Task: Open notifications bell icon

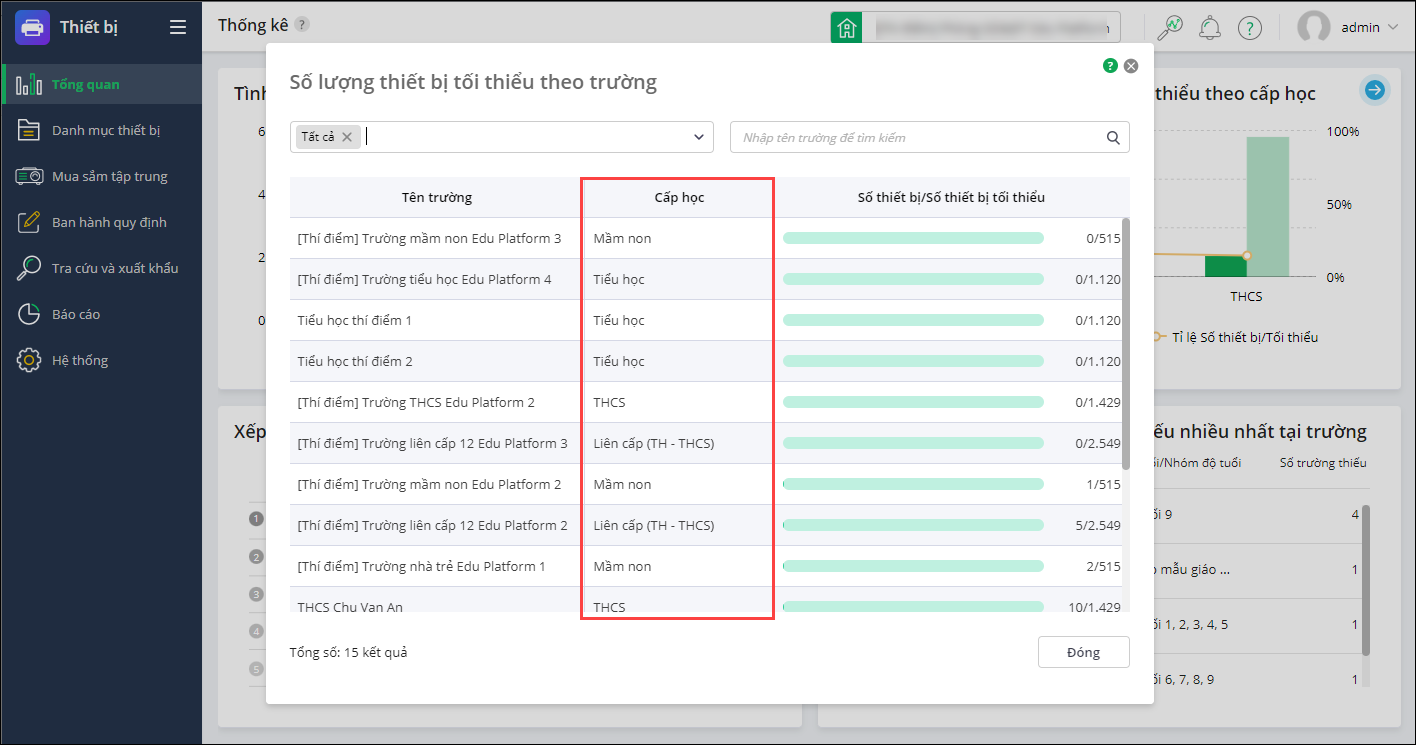Action: point(1210,28)
